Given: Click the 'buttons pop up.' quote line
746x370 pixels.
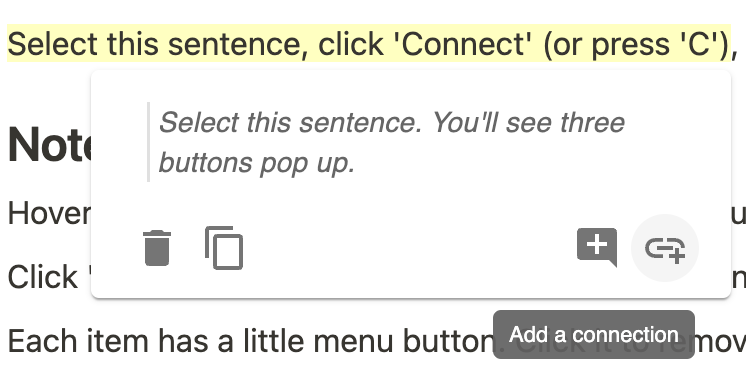Looking at the screenshot, I should point(257,163).
